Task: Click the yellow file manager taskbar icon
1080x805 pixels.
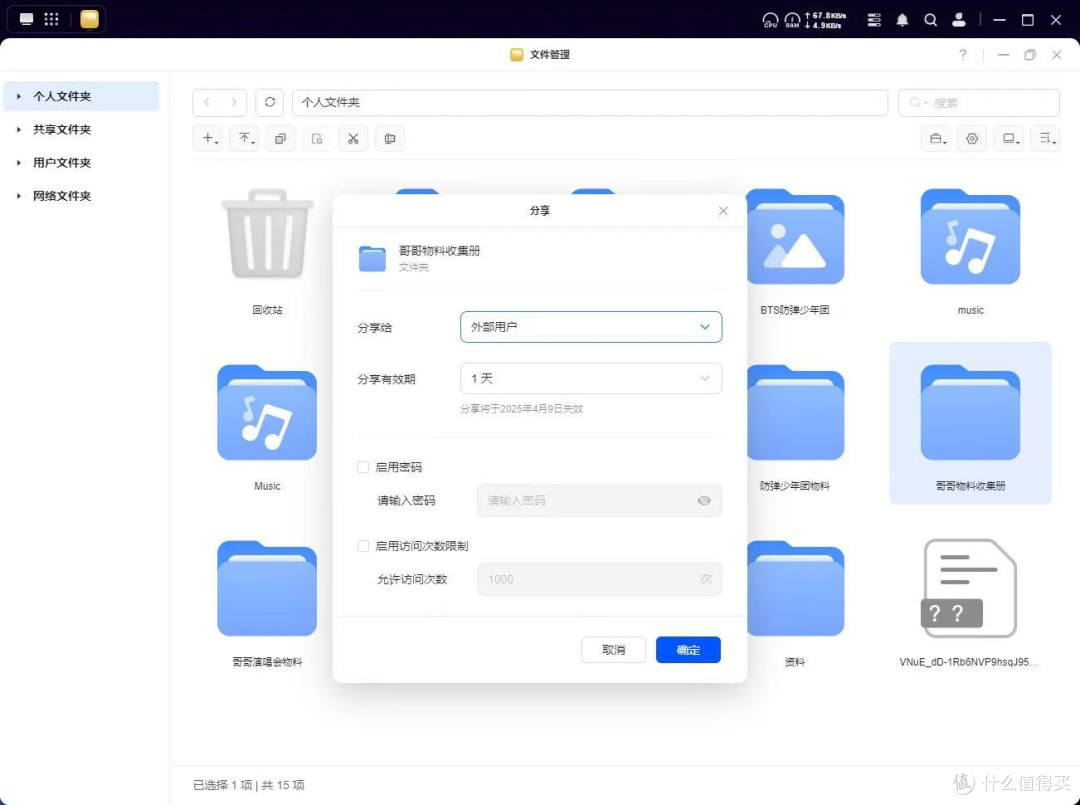Action: pos(90,19)
